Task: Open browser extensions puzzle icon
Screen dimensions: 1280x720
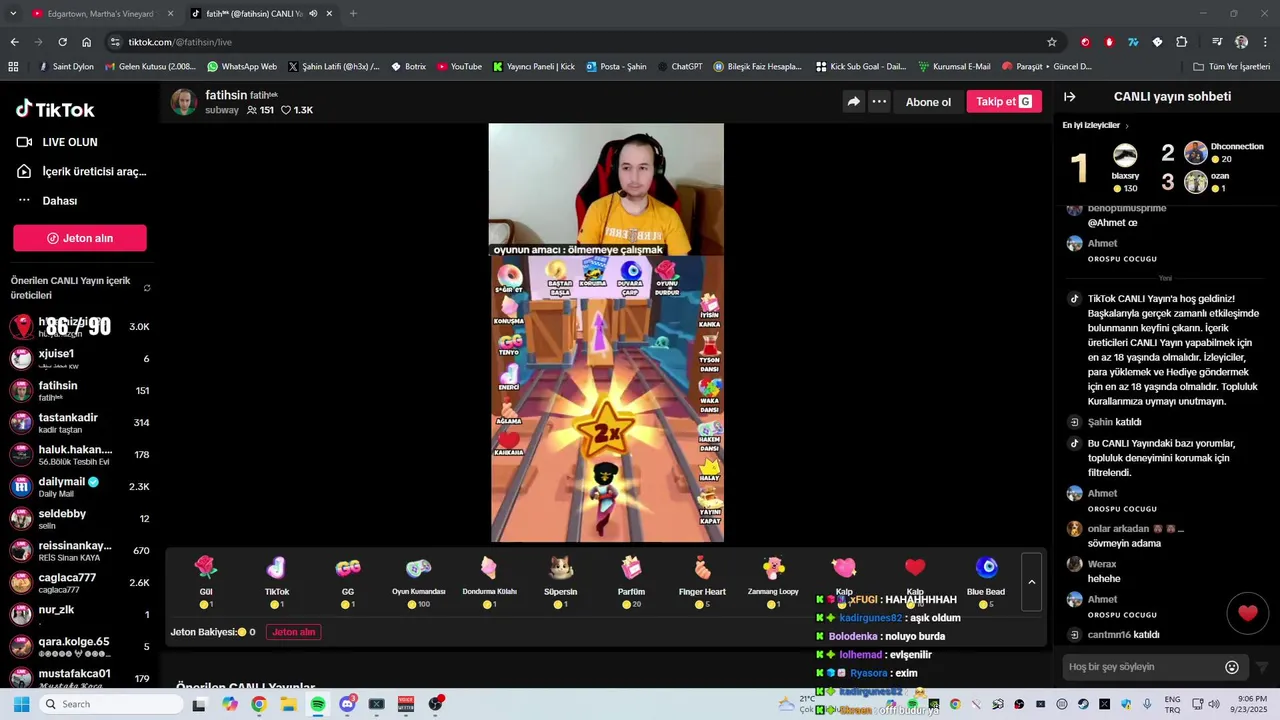Action: pyautogui.click(x=1181, y=42)
